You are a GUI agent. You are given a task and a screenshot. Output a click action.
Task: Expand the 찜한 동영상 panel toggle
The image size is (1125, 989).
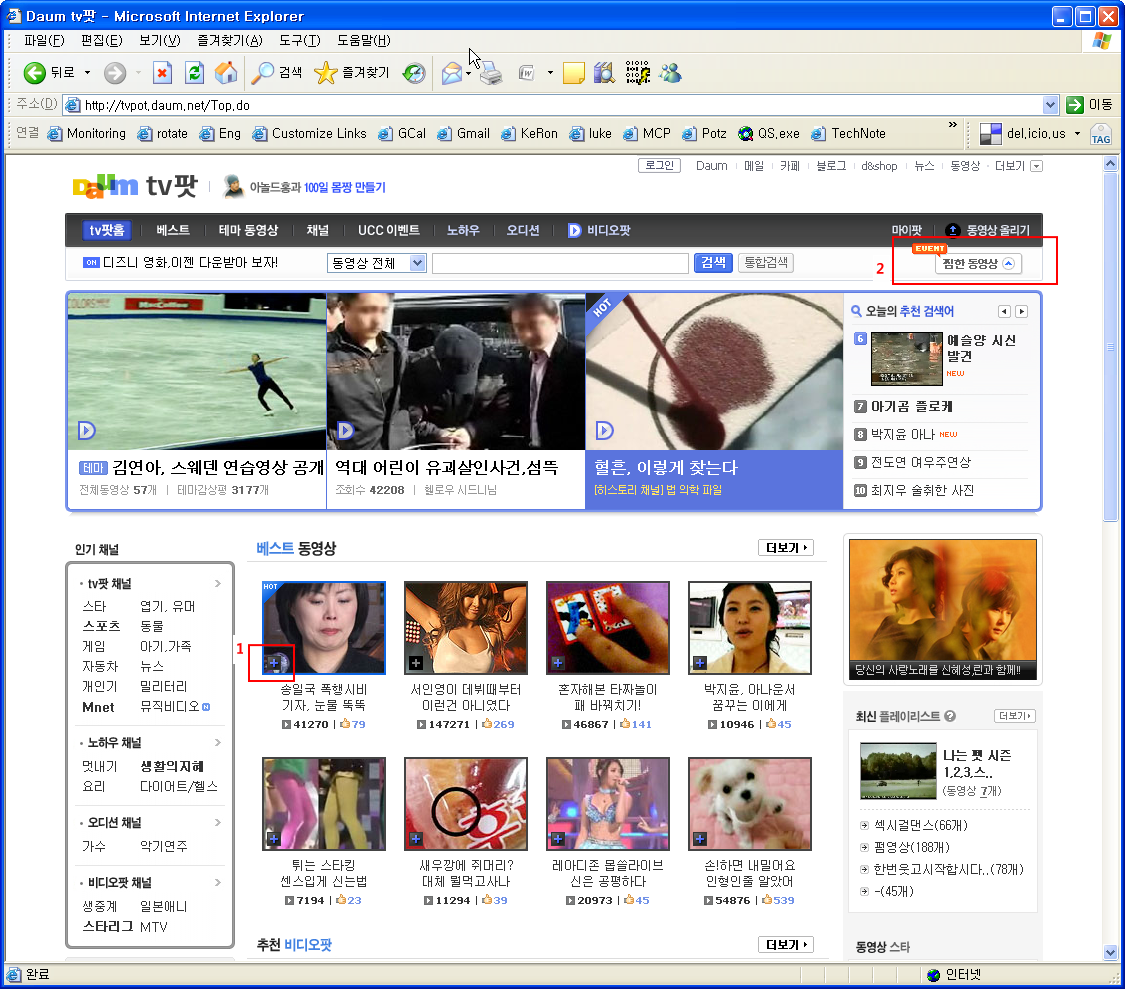(1008, 263)
